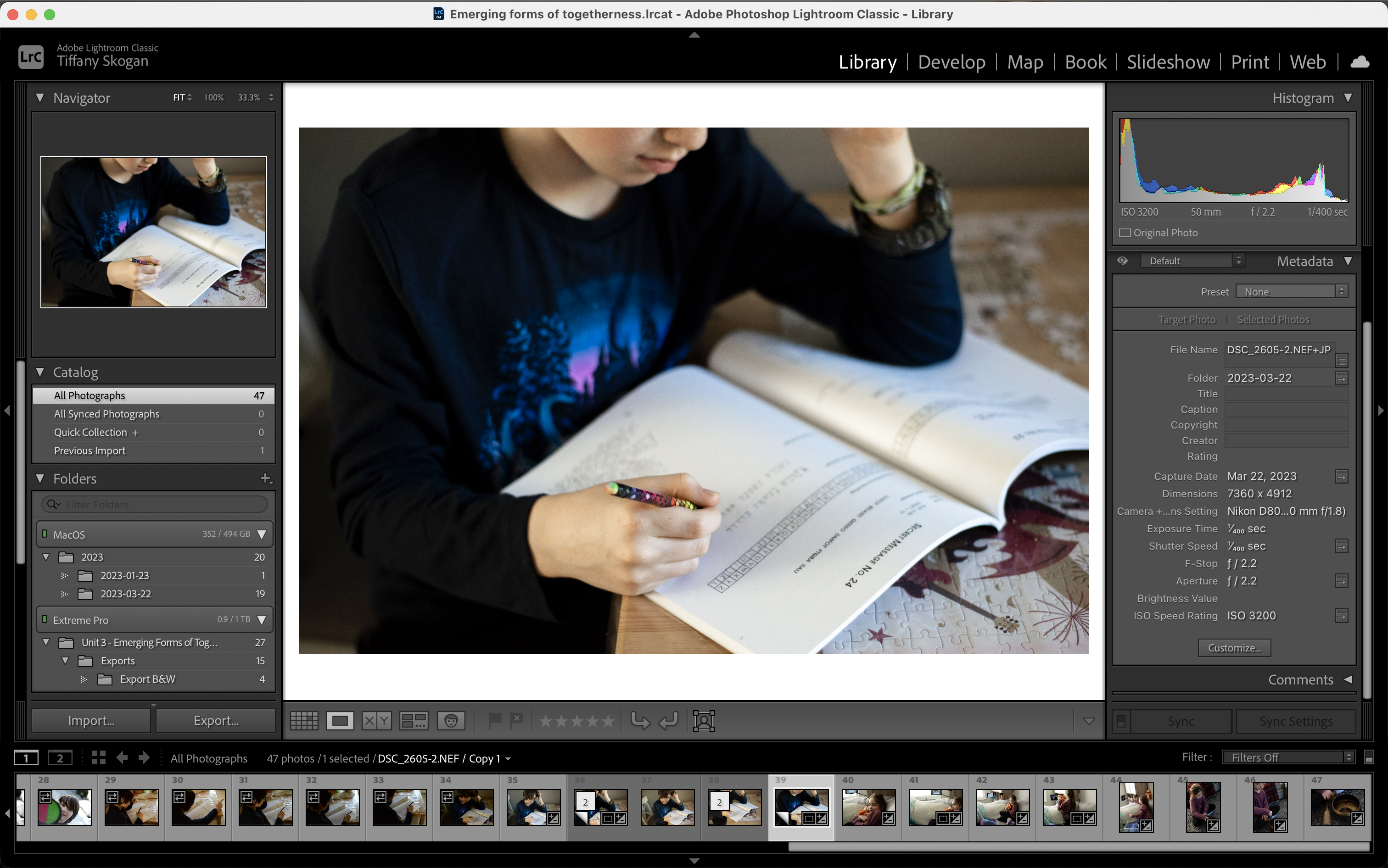Screen dimensions: 1388x868
Task: Switch to the Book module
Action: tap(1086, 62)
